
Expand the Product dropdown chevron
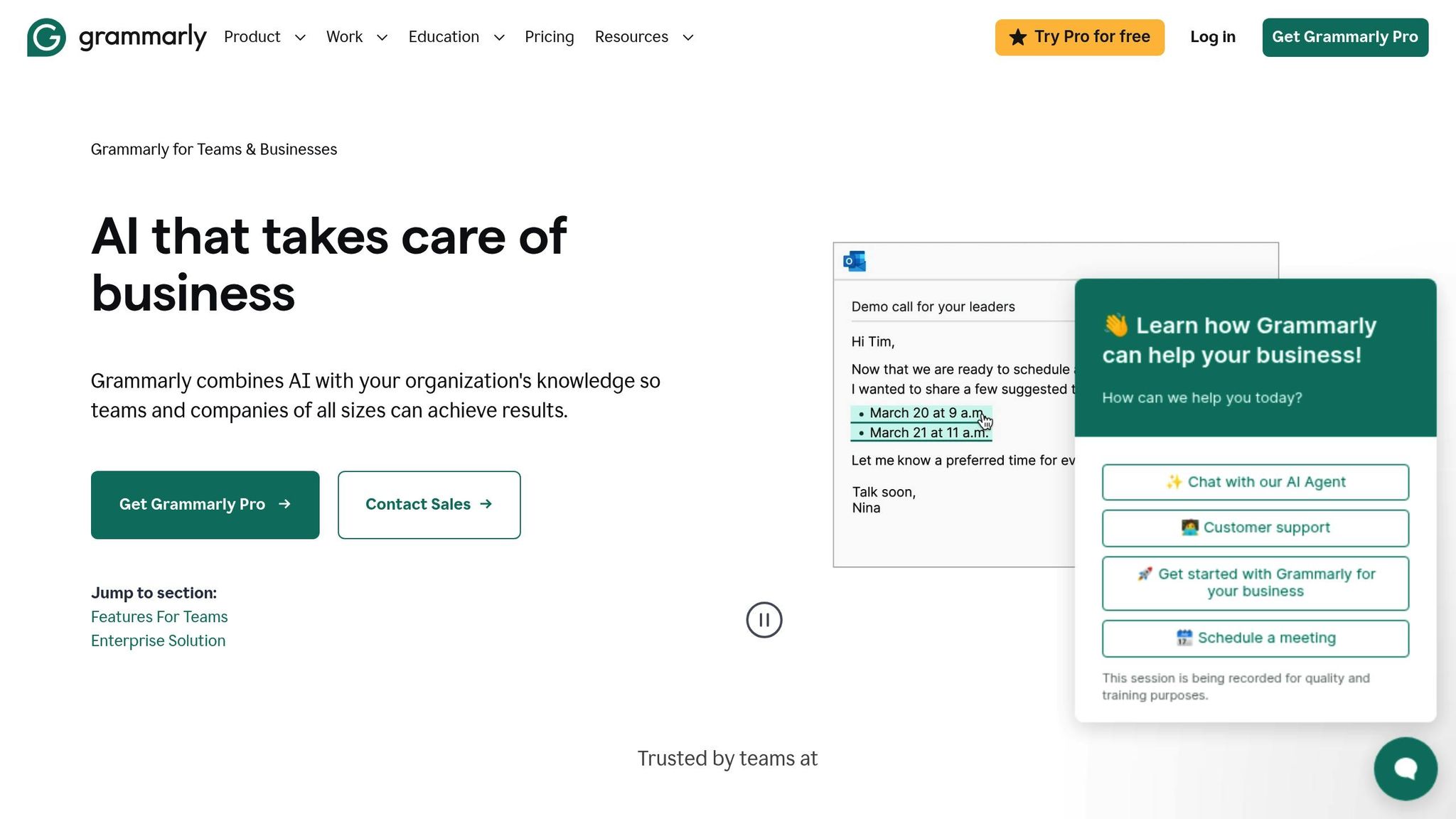coord(300,38)
